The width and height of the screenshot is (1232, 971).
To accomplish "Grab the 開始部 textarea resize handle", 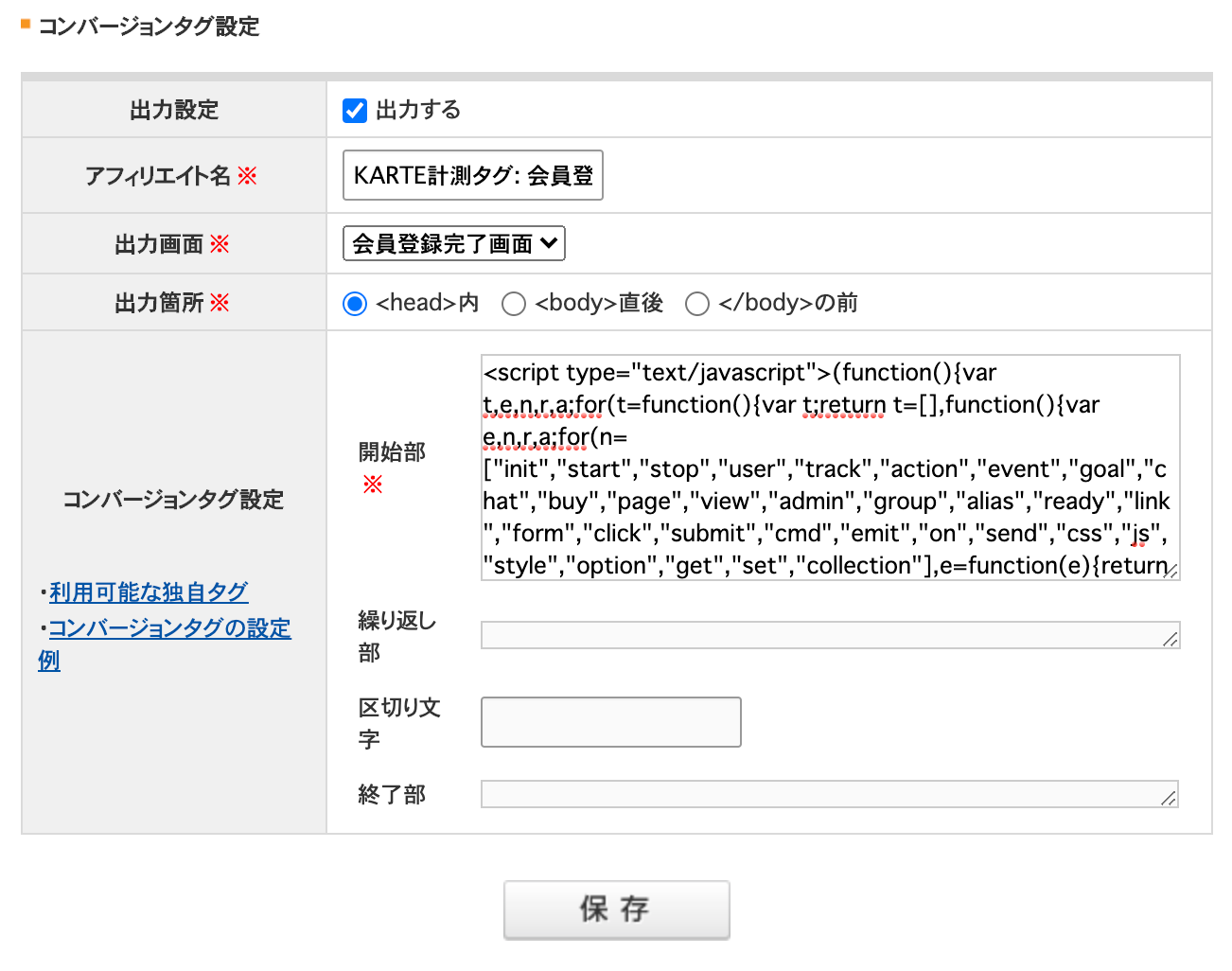I will [x=1171, y=571].
